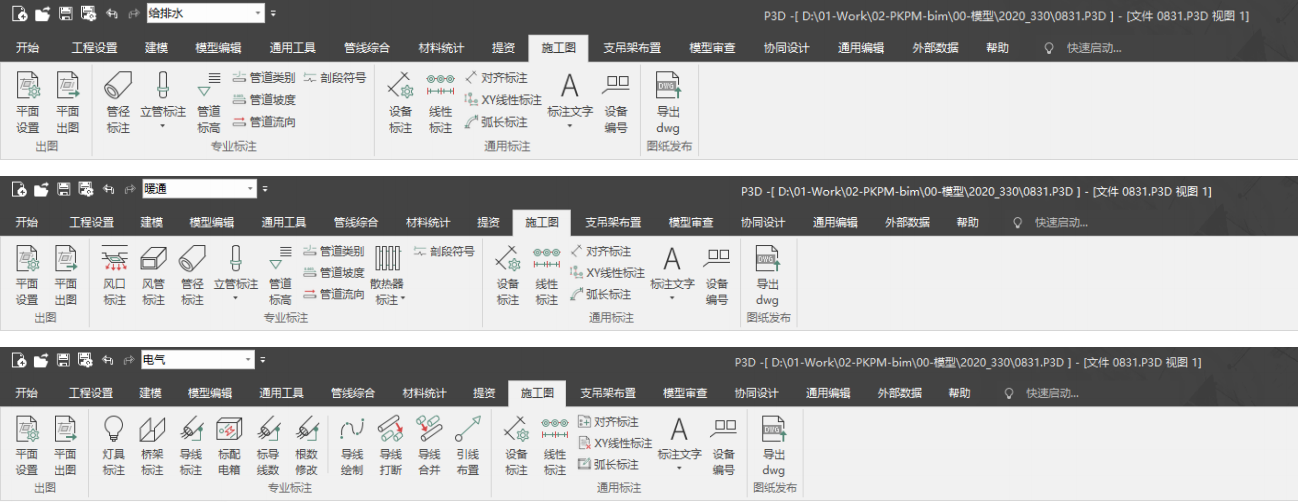Click 设备编号 in the 电气 ribbon
The image size is (1300, 502).
click(x=724, y=446)
